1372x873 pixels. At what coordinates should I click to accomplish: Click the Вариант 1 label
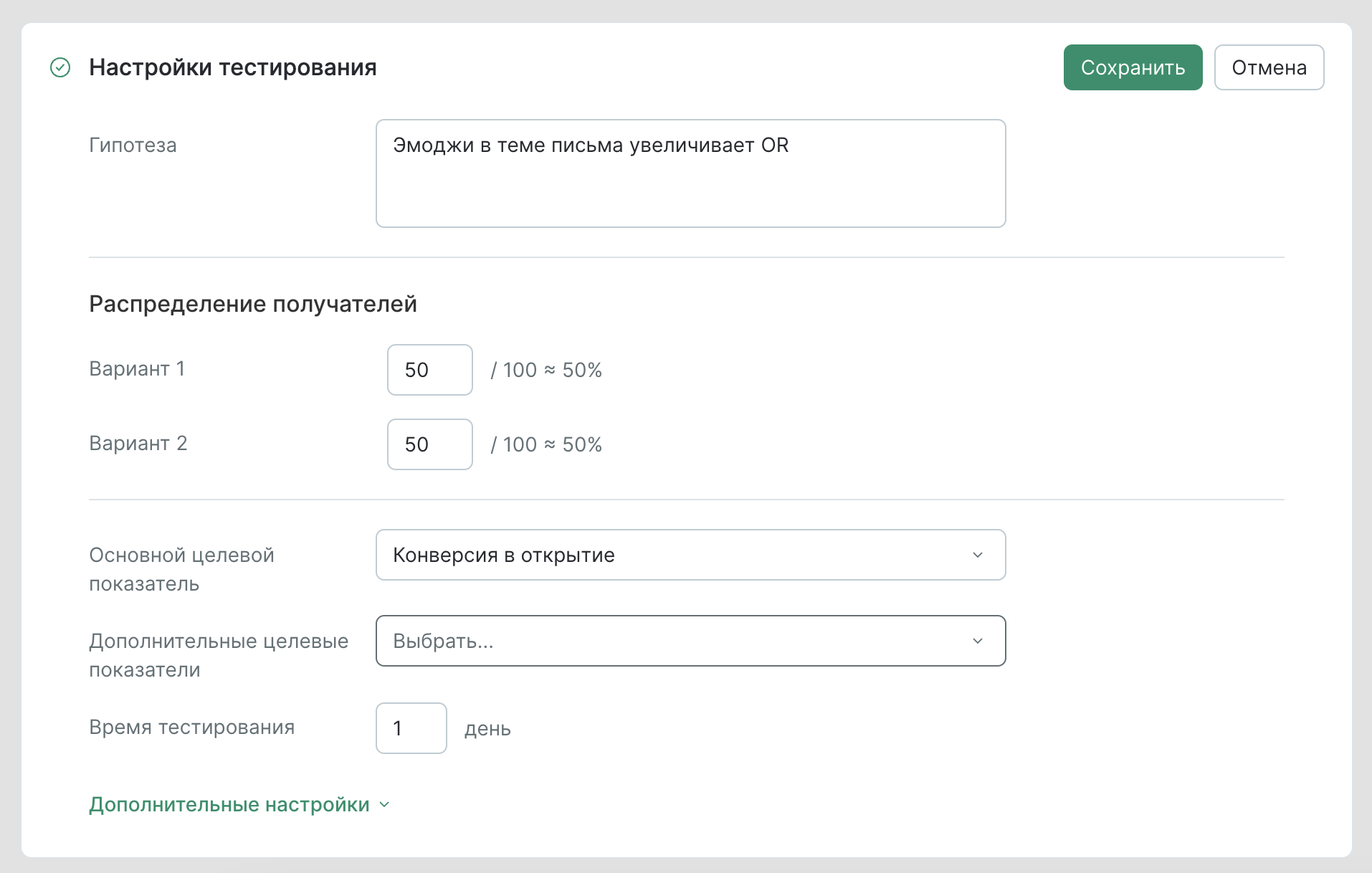pyautogui.click(x=137, y=368)
